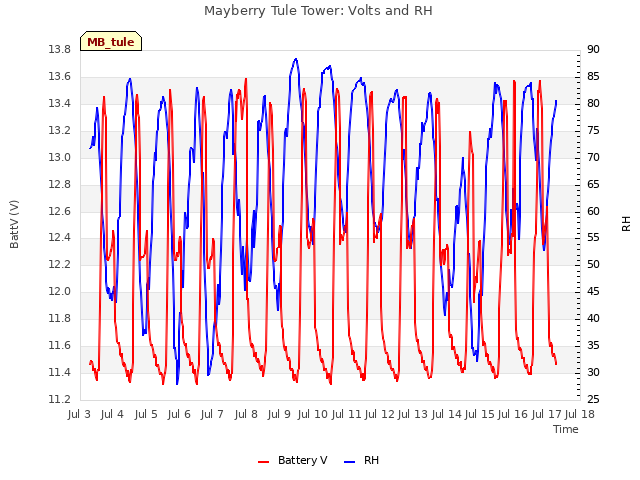
Task: Click the 55 right axis tick label
Action: pyautogui.click(x=593, y=238)
